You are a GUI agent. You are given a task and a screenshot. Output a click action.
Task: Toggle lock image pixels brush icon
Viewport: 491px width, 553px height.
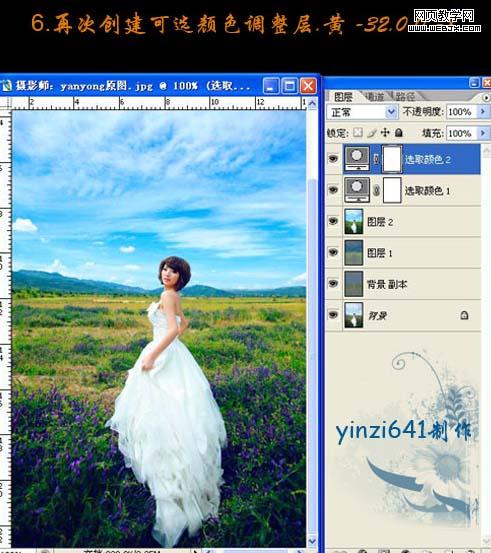coord(372,133)
